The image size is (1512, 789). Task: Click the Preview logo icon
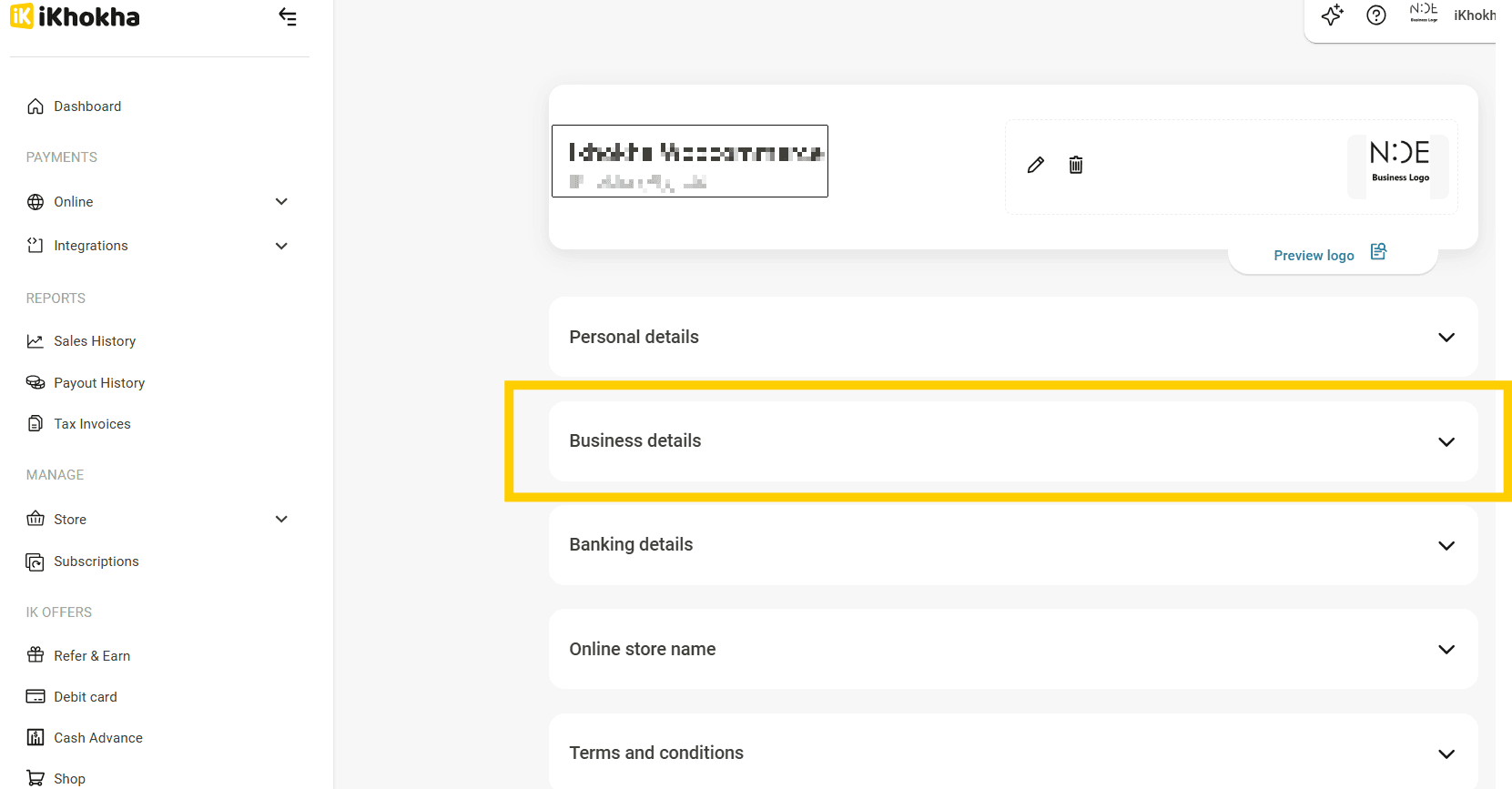1378,252
